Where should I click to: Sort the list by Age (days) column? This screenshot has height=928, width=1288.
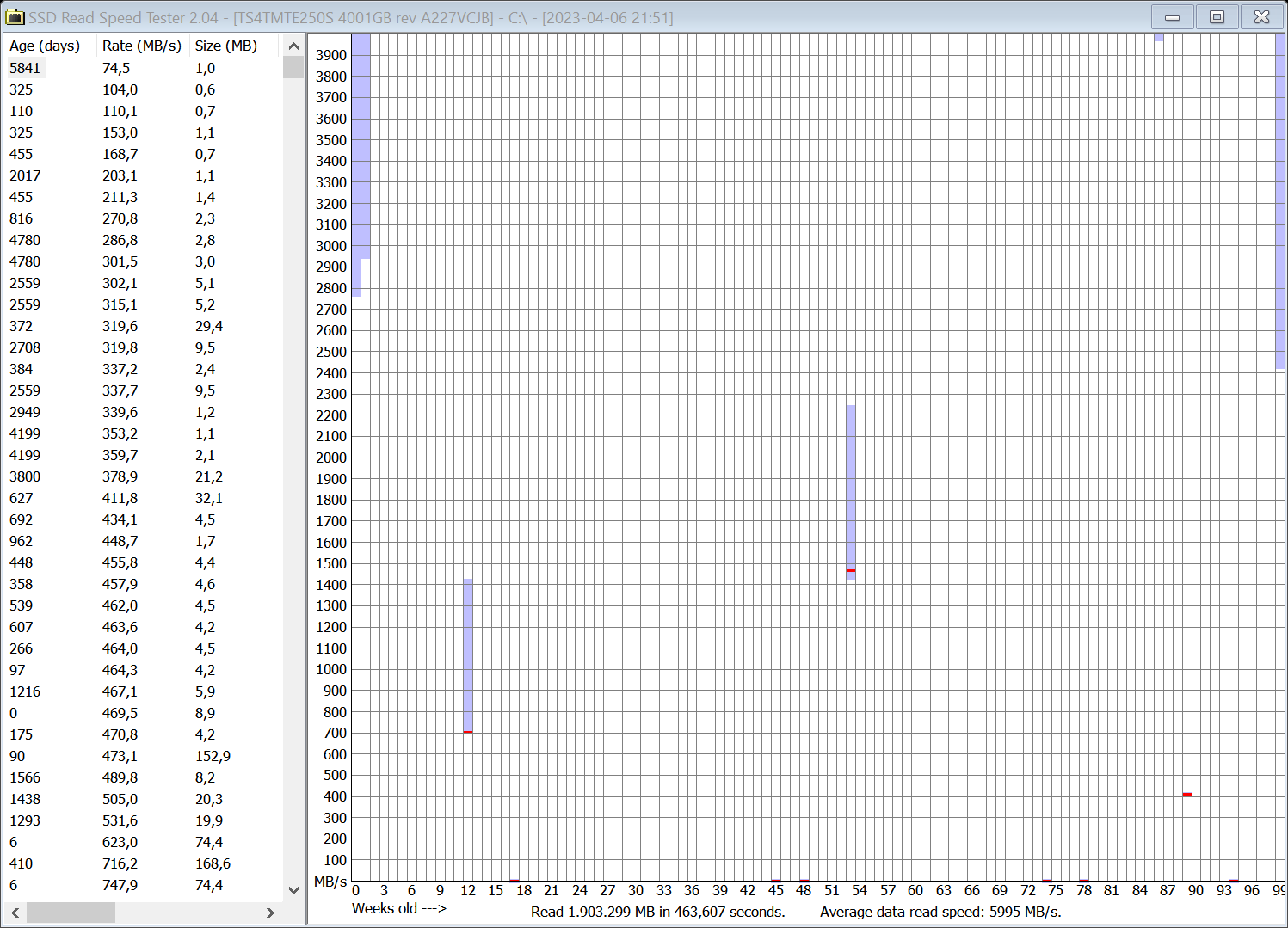click(46, 46)
